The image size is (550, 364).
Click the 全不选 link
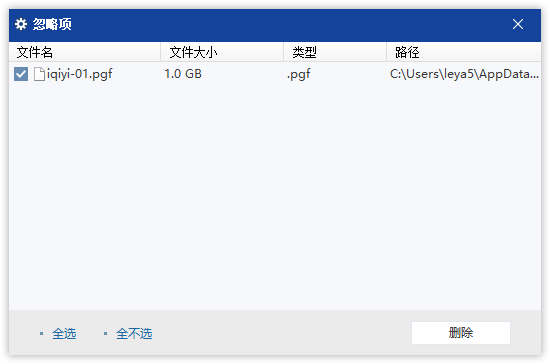[134, 333]
